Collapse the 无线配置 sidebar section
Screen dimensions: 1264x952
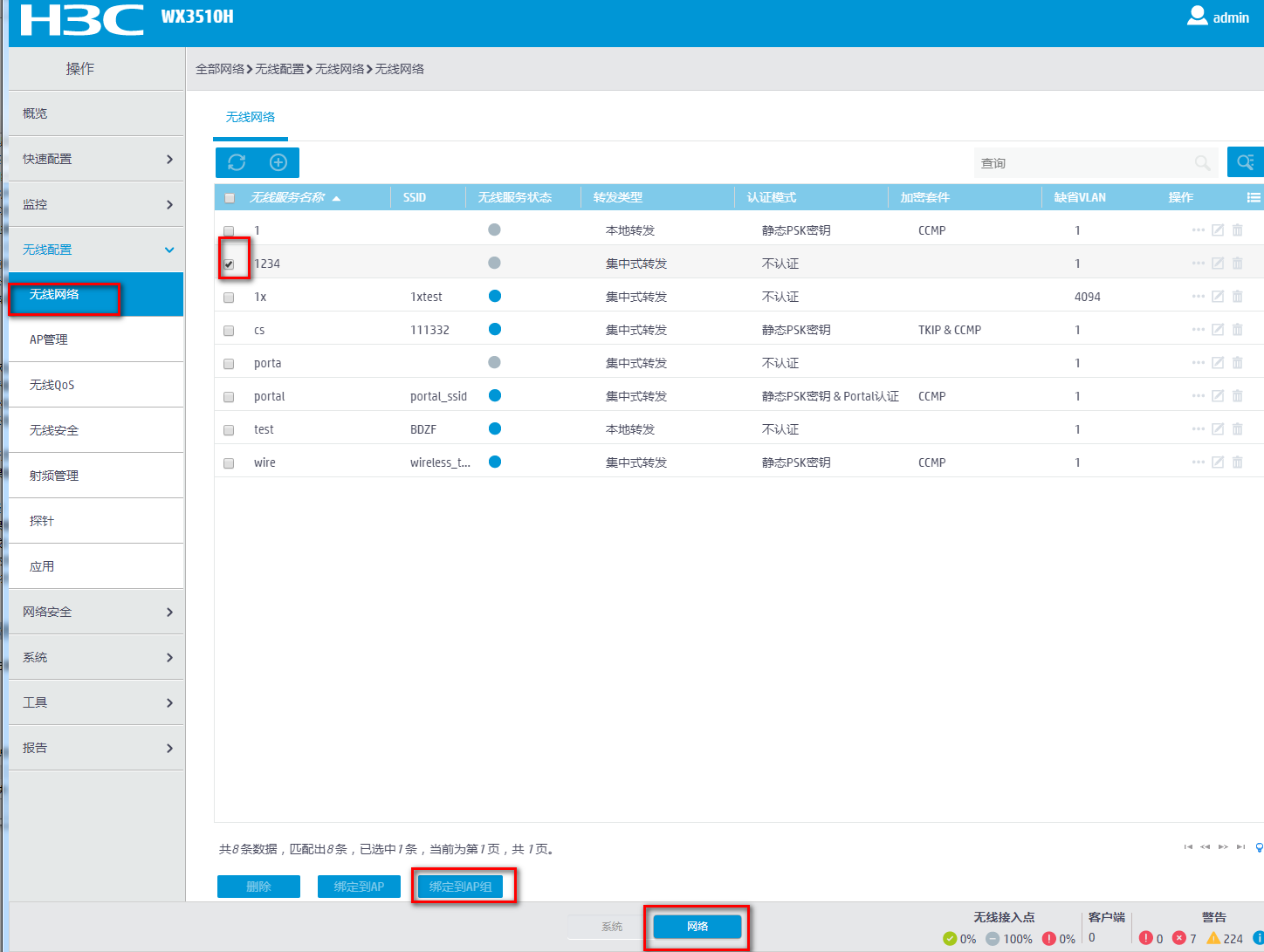96,250
